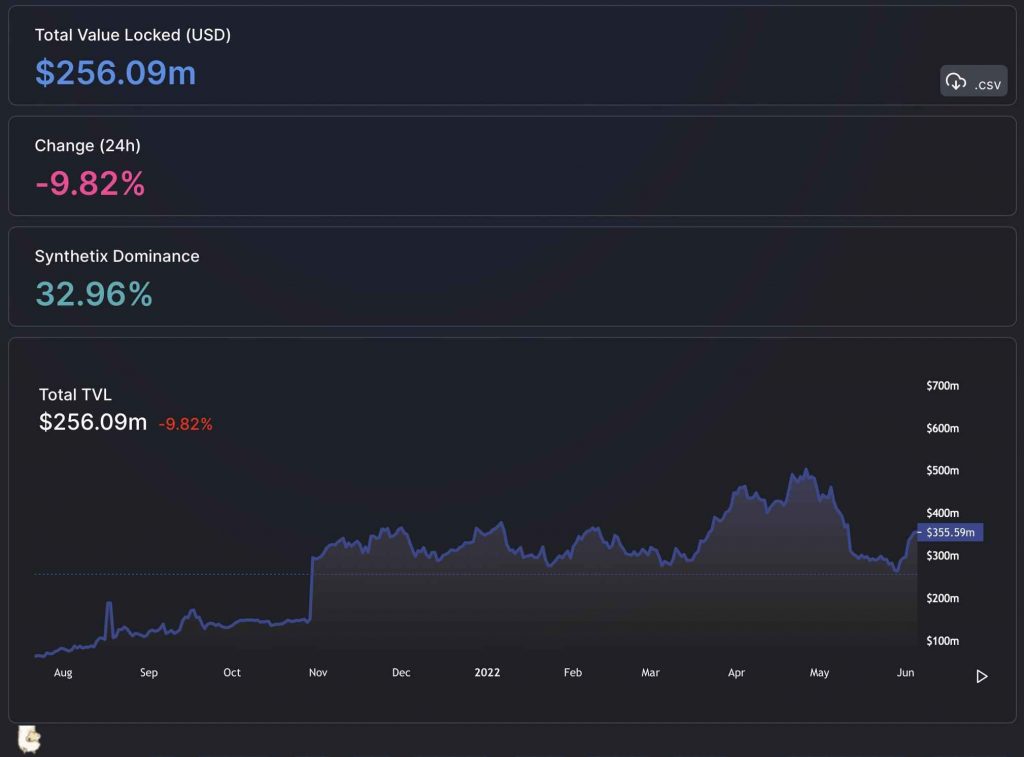1024x757 pixels.
Task: Click the highlighted $355.59m price marker
Action: (x=948, y=533)
